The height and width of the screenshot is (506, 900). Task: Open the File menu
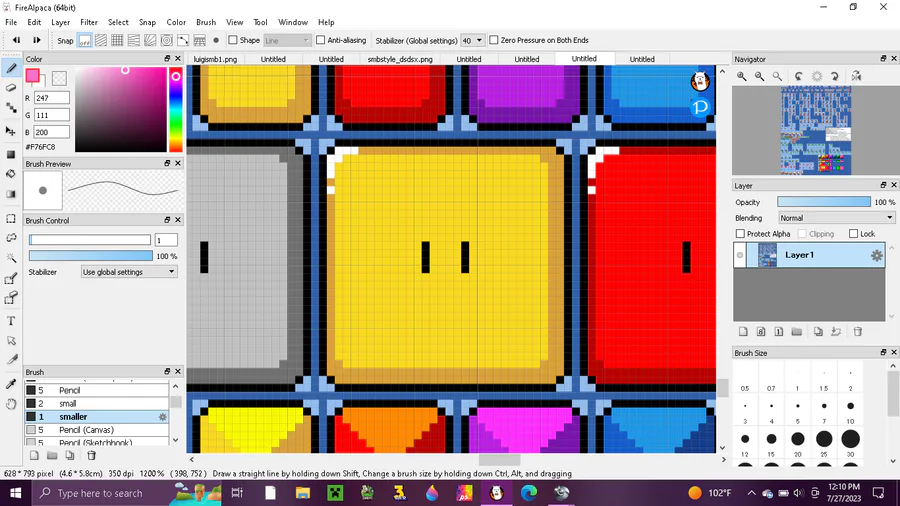pos(11,22)
